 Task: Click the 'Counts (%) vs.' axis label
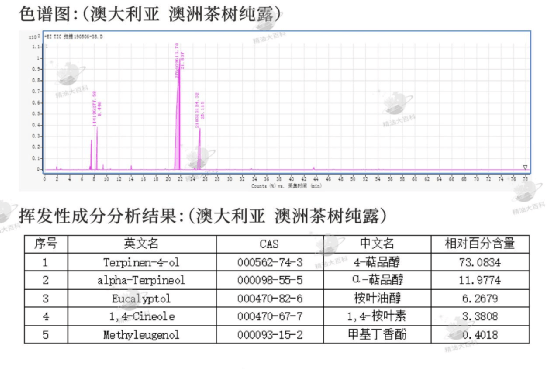click(x=286, y=186)
